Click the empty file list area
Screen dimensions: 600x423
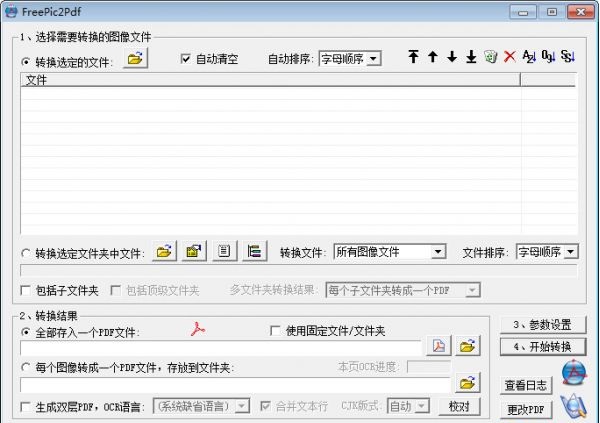(x=298, y=161)
